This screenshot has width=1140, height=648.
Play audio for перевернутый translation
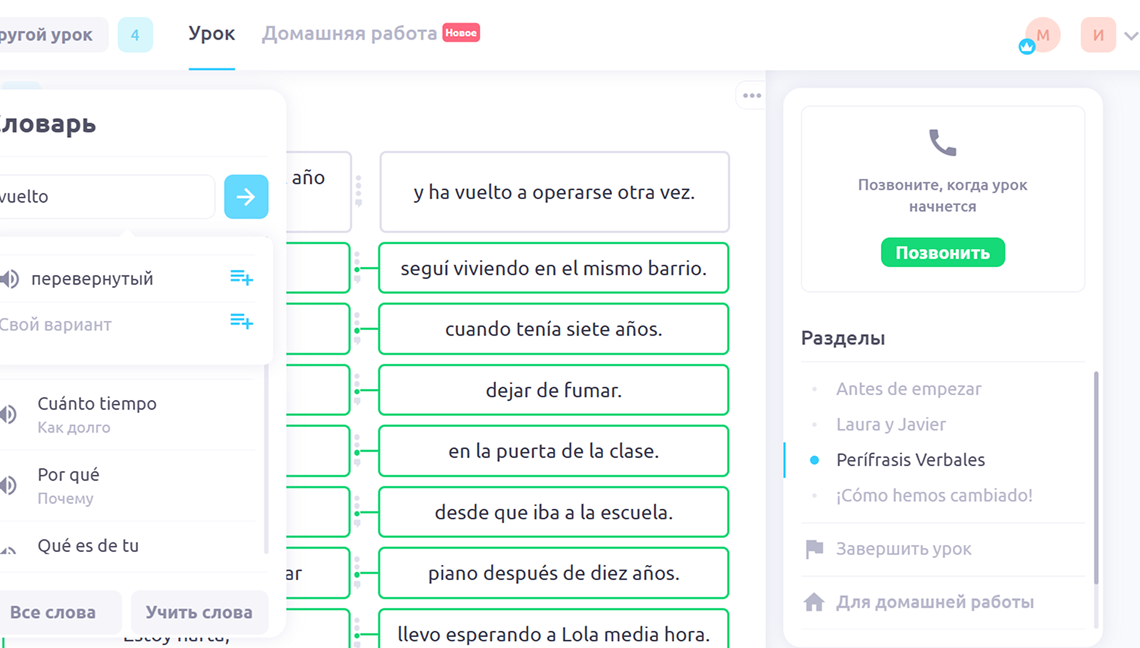(9, 279)
